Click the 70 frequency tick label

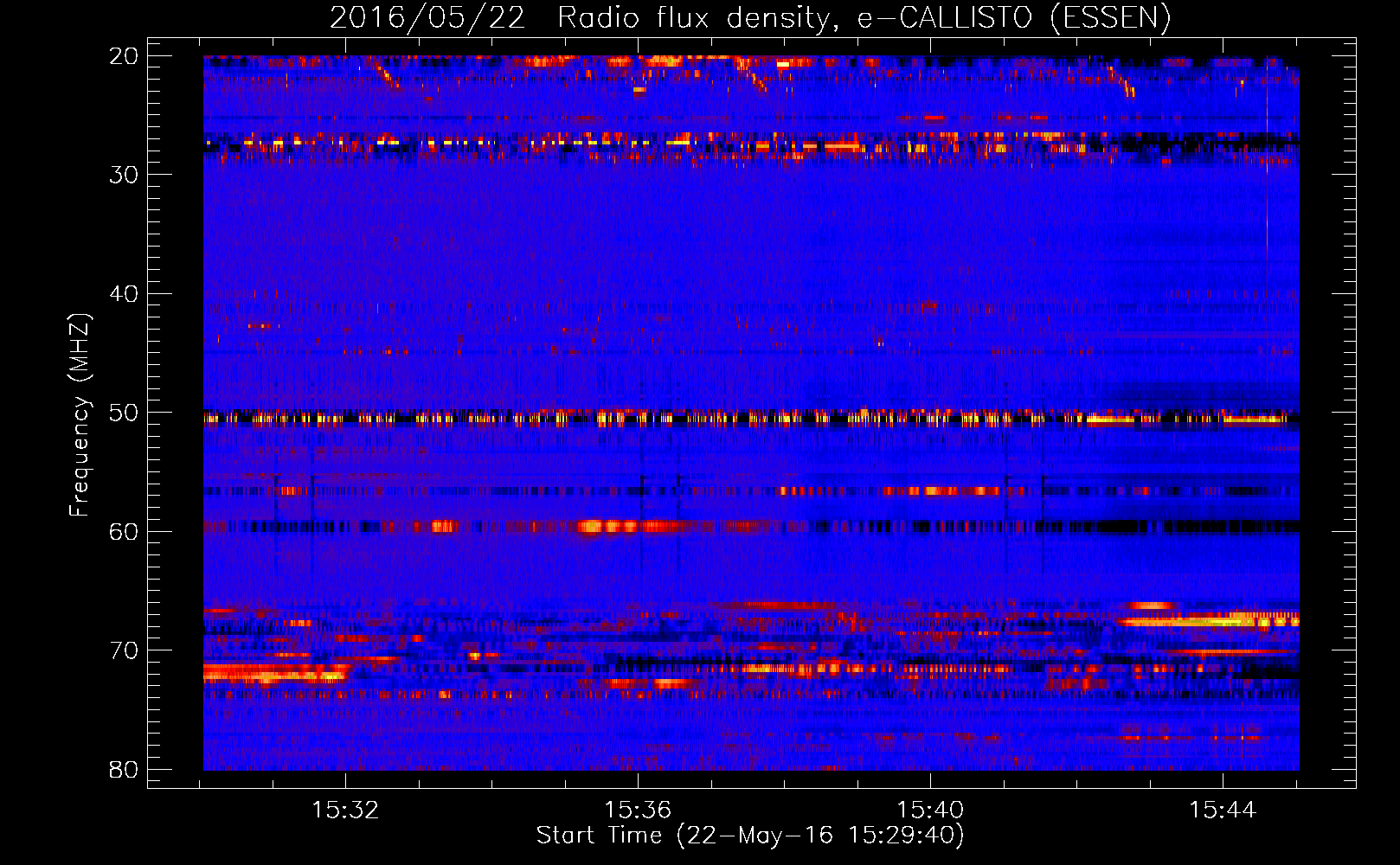(124, 650)
